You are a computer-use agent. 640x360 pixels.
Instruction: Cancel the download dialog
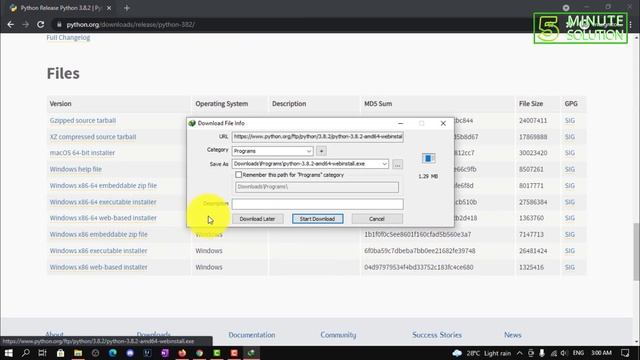(x=377, y=219)
